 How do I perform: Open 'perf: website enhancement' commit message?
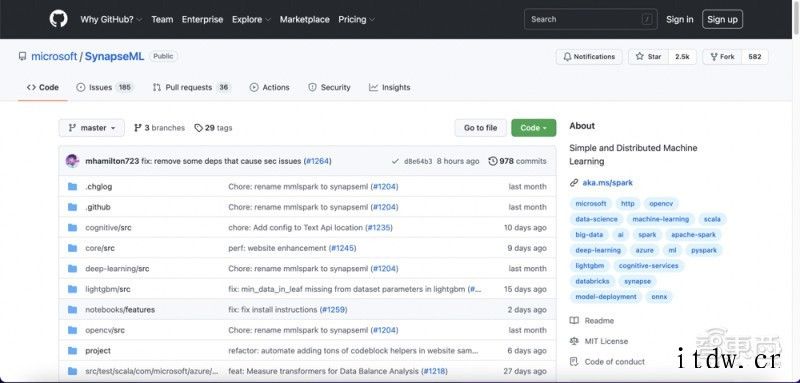277,248
